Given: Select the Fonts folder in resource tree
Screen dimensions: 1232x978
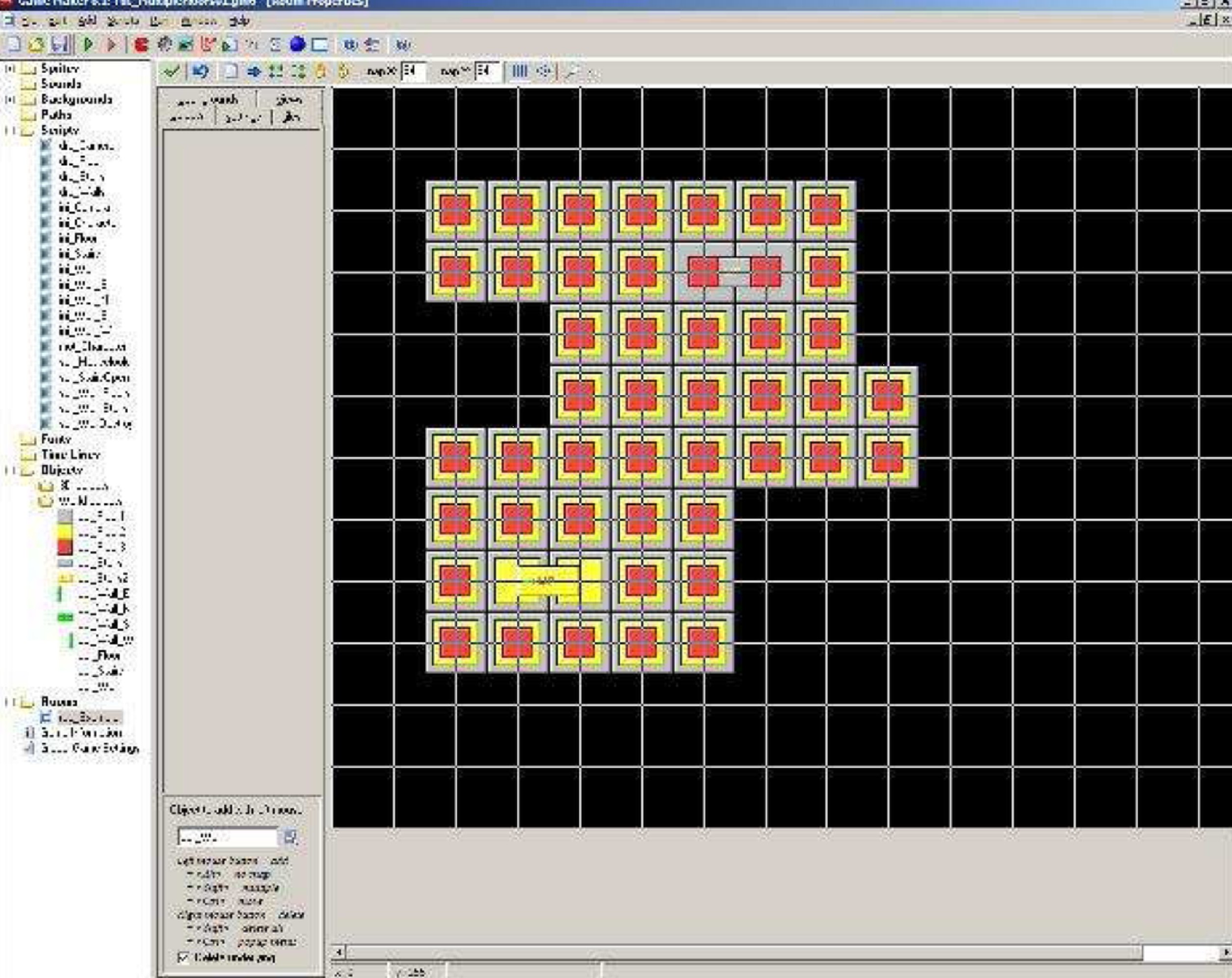Looking at the screenshot, I should (55, 439).
